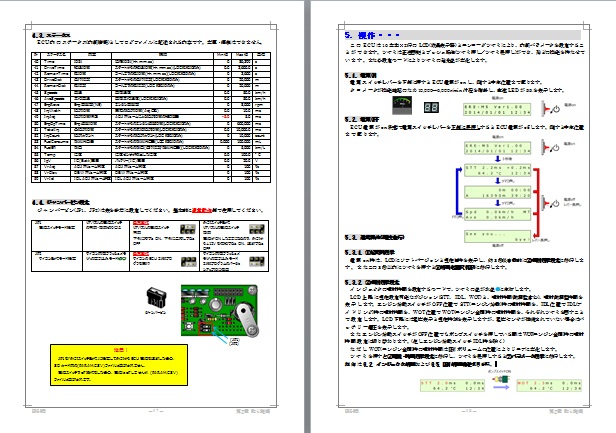Click the pump switch connector icon between bottom LCDs

(500, 379)
